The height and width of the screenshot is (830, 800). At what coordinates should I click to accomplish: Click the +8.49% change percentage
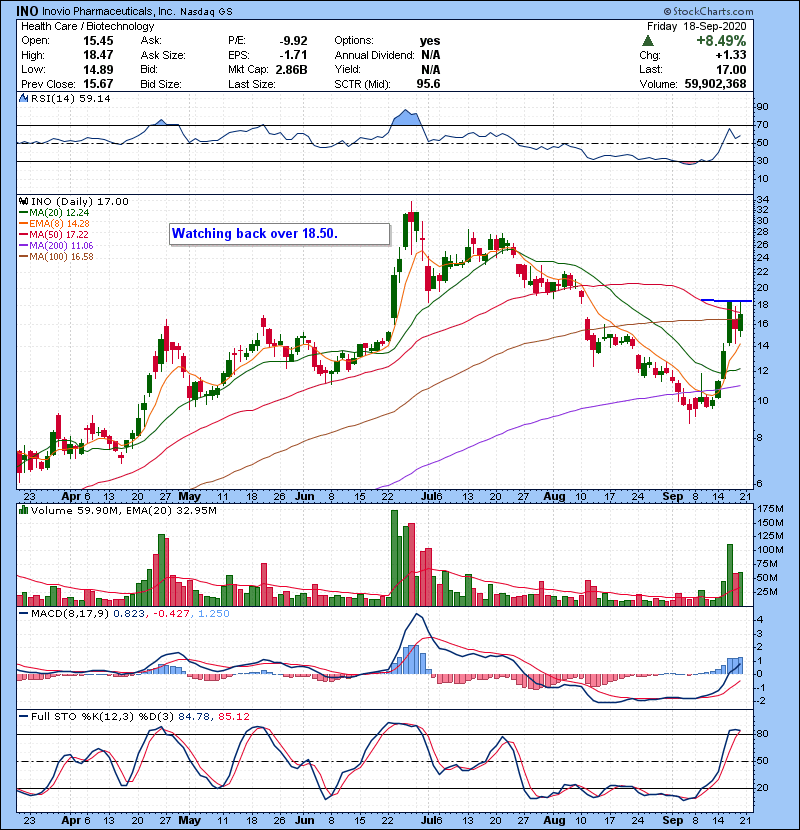coord(721,41)
